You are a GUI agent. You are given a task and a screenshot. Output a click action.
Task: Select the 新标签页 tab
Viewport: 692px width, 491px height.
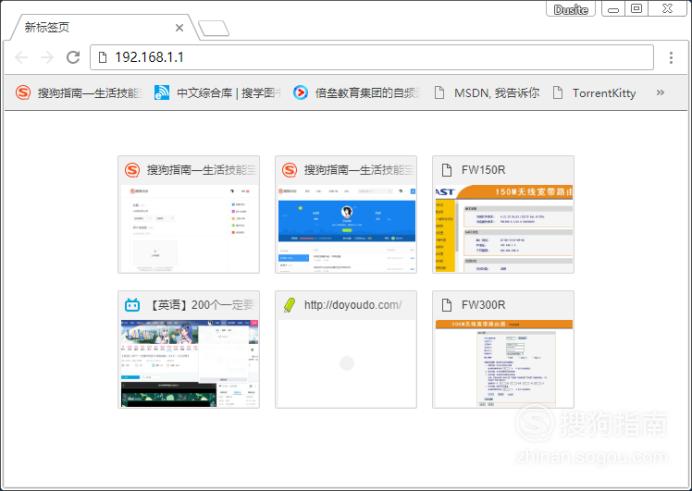tap(102, 27)
